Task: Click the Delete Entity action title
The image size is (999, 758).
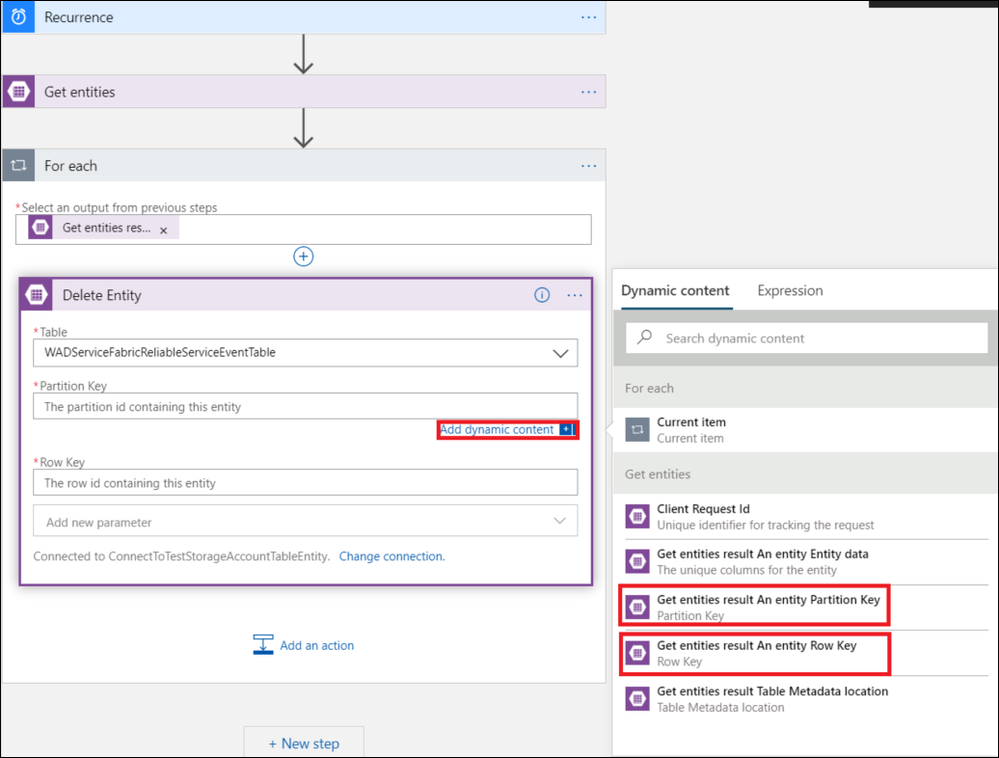Action: point(102,295)
